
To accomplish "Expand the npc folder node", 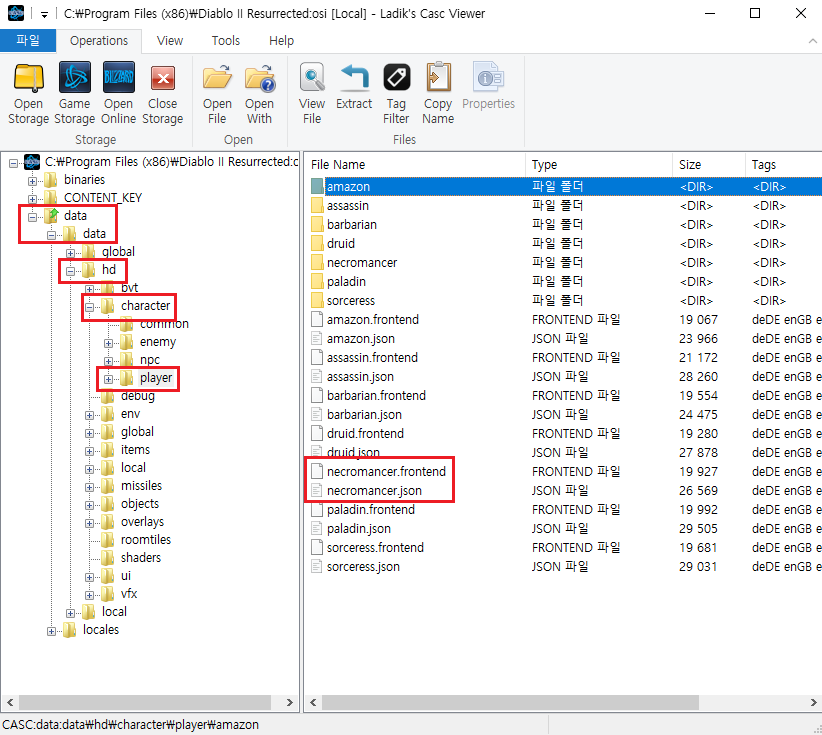I will (109, 361).
